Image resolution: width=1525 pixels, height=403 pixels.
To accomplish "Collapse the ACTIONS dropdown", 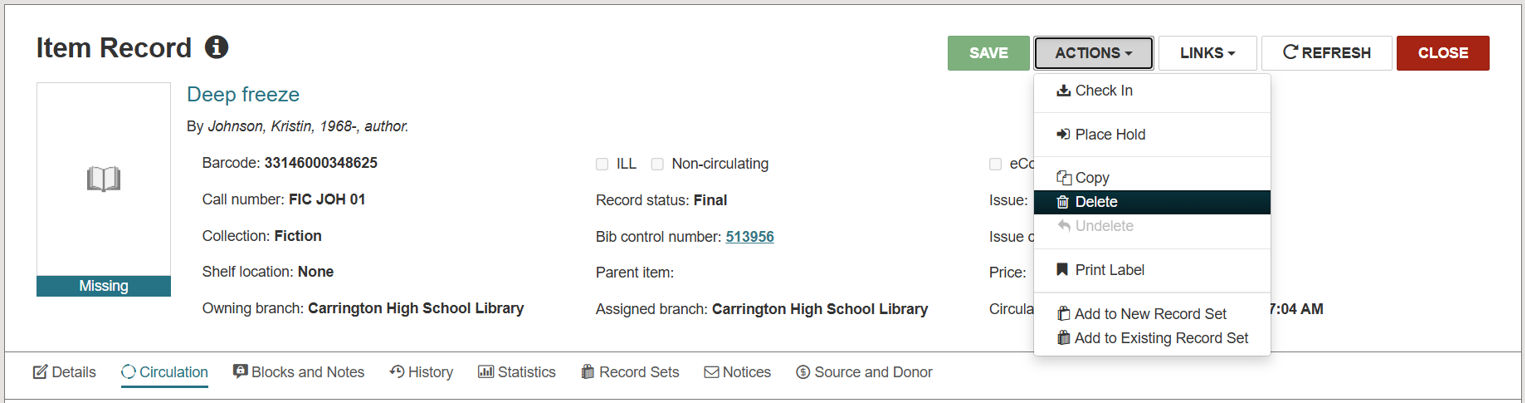I will tap(1093, 53).
